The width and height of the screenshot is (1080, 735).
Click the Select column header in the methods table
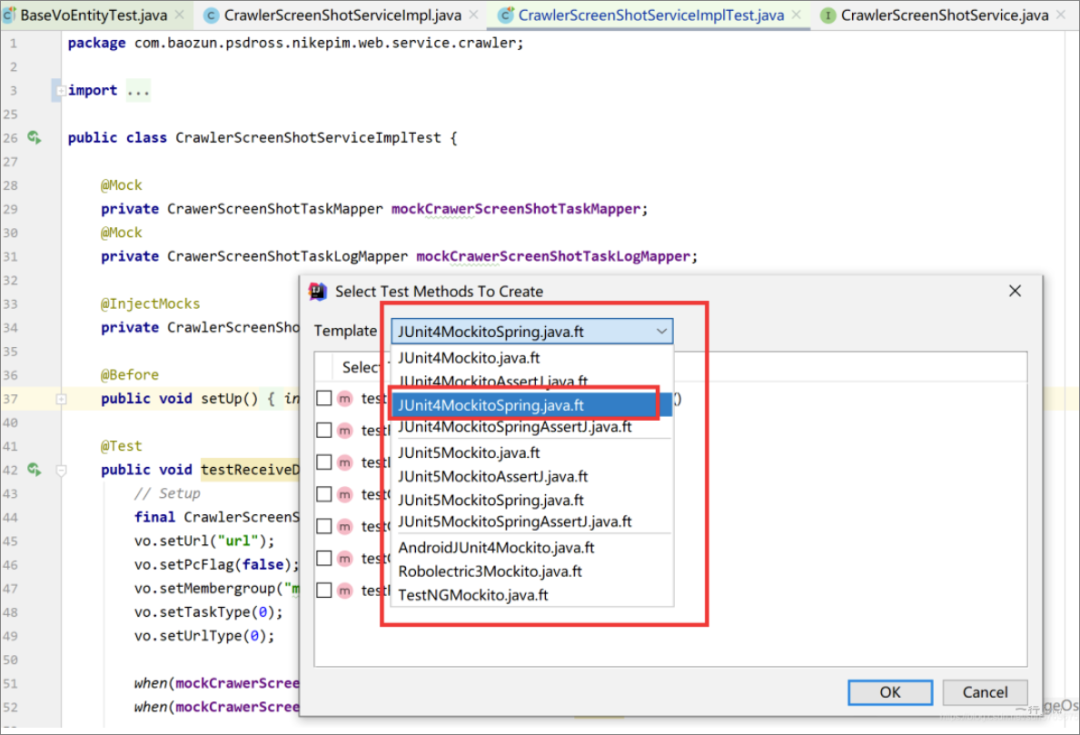[x=361, y=367]
